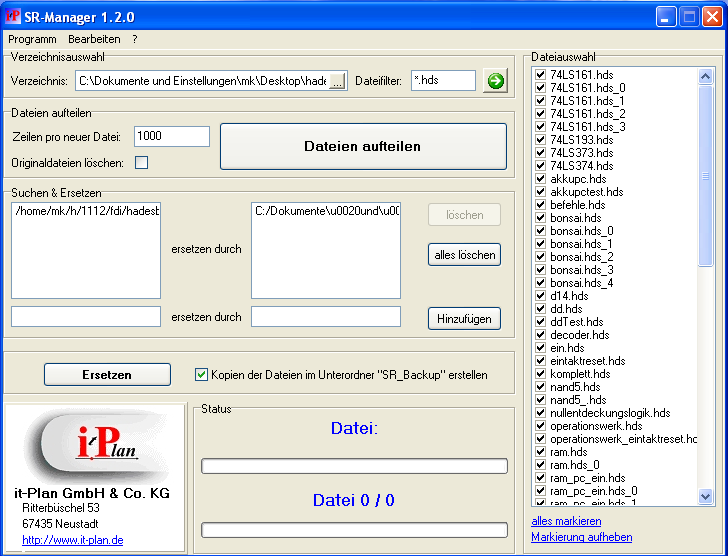Click the 'Zeilen pro neuer Datei' field
728x556 pixels.
tap(171, 136)
